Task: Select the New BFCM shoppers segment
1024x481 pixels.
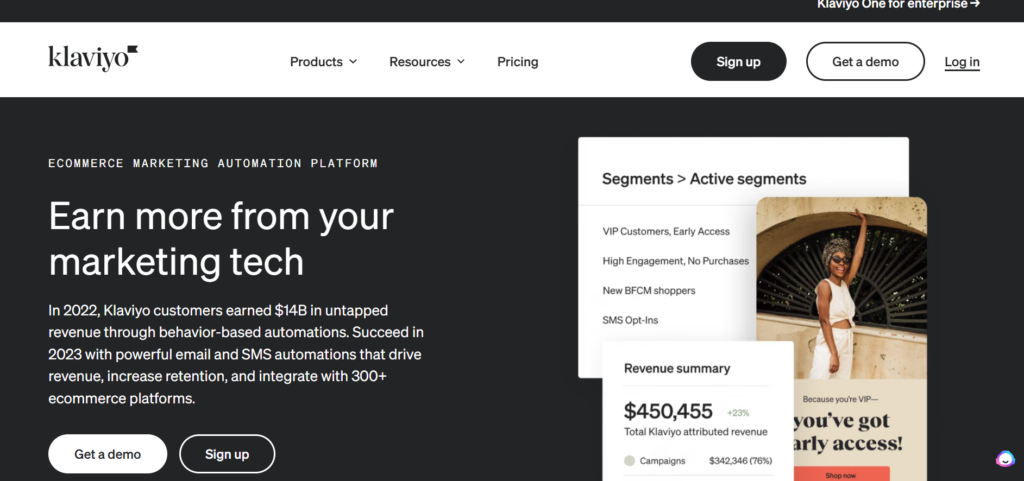Action: tap(648, 290)
